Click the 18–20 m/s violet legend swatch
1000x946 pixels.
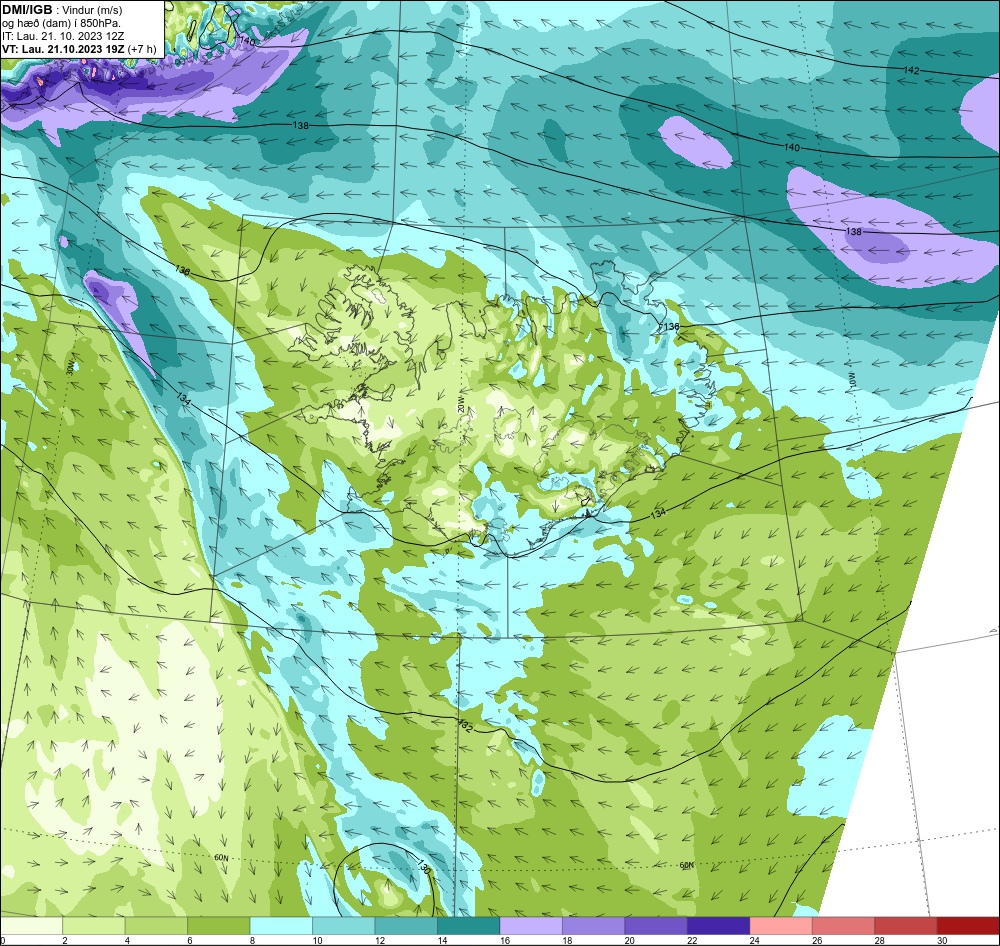pyautogui.click(x=594, y=926)
